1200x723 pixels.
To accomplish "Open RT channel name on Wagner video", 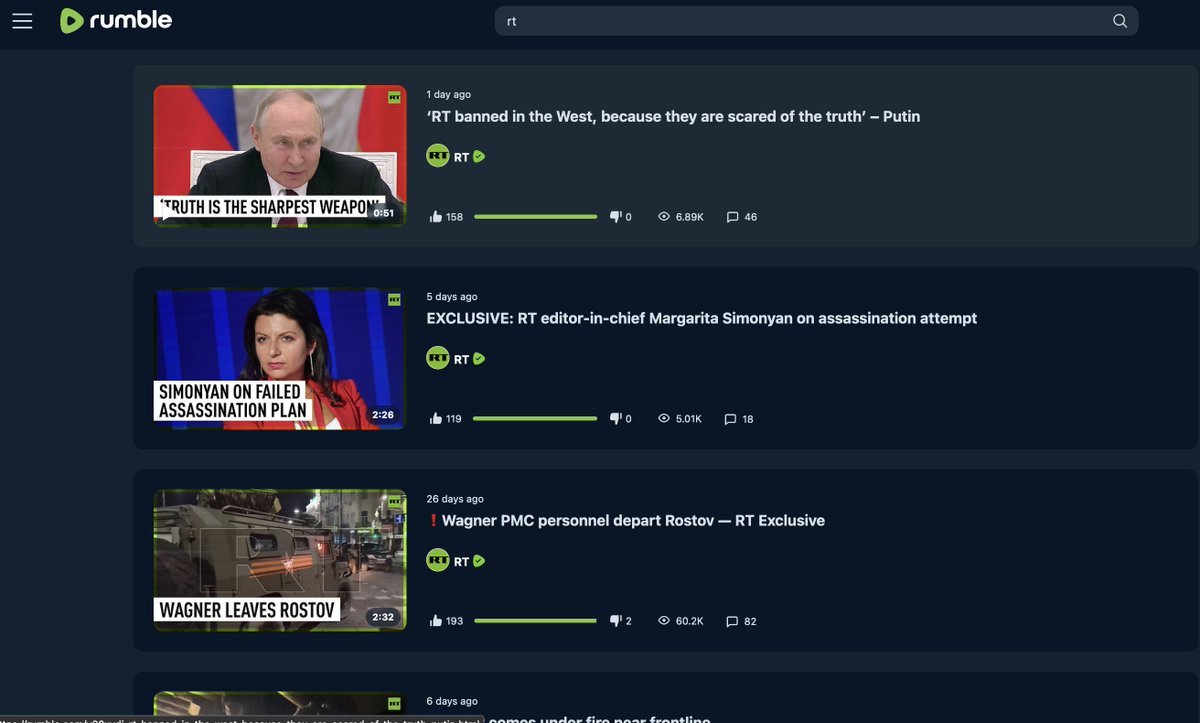I will tap(461, 562).
